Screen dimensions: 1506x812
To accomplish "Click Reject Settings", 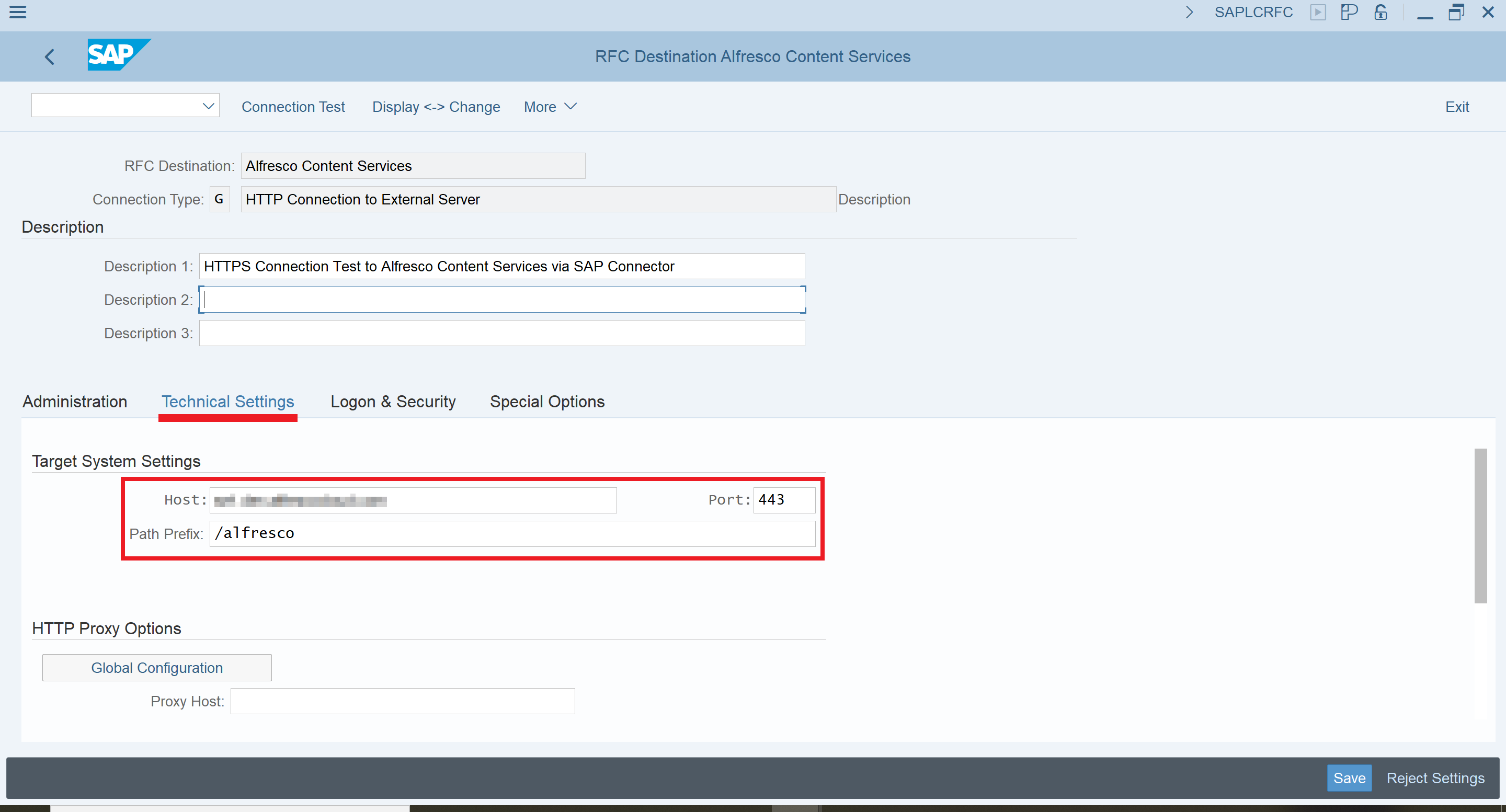I will (x=1435, y=778).
